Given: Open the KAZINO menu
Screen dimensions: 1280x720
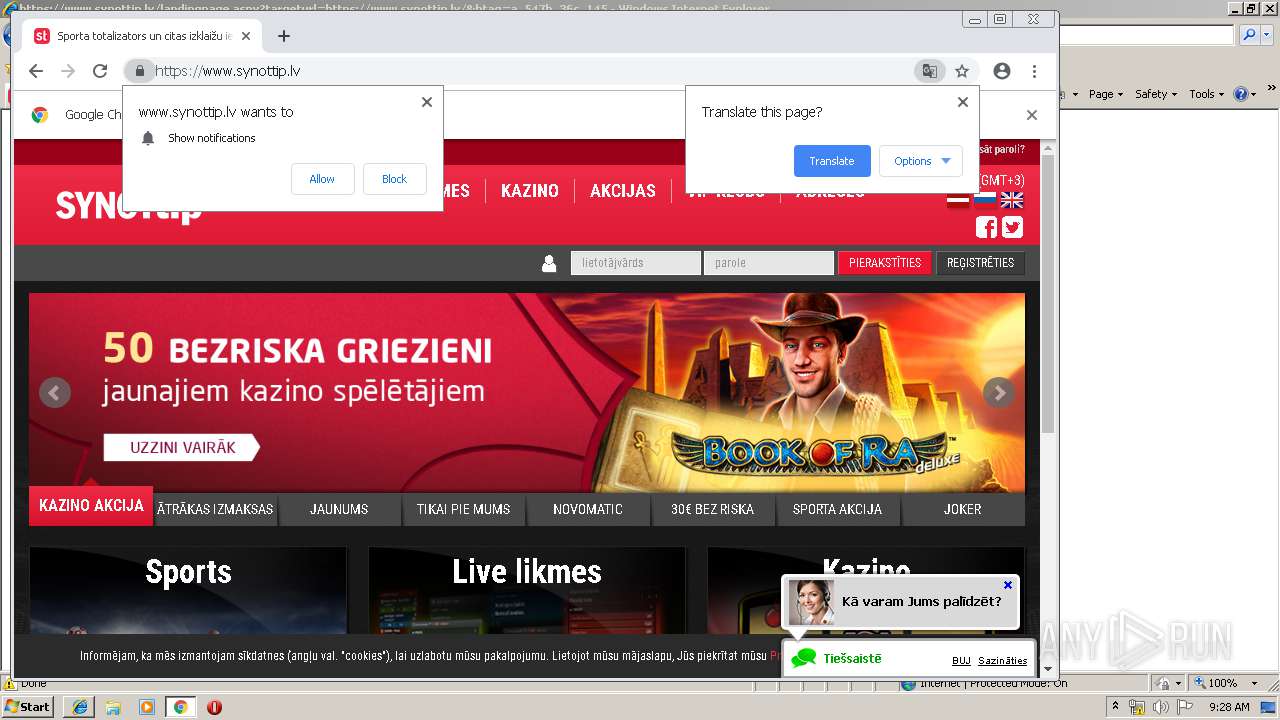Looking at the screenshot, I should pyautogui.click(x=530, y=191).
